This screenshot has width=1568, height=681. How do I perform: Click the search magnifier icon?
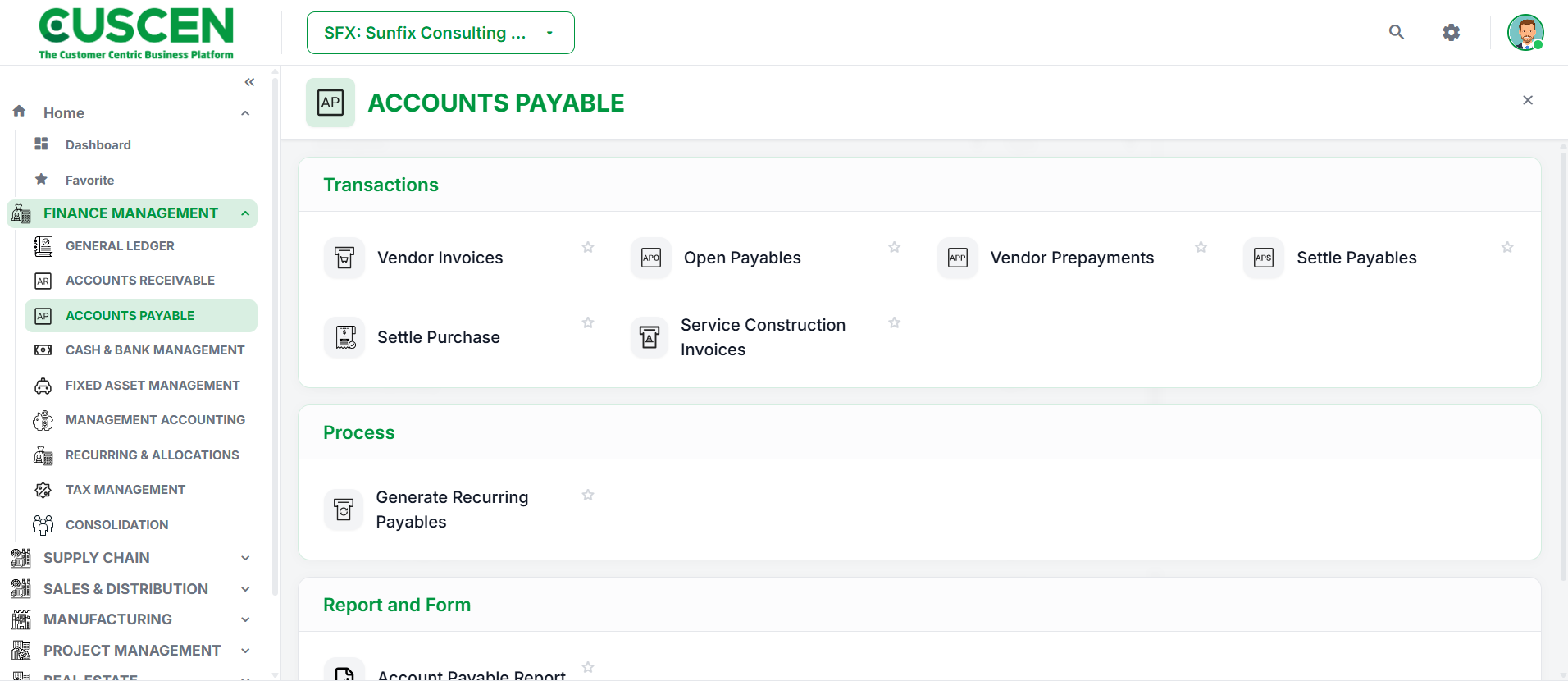[1397, 32]
